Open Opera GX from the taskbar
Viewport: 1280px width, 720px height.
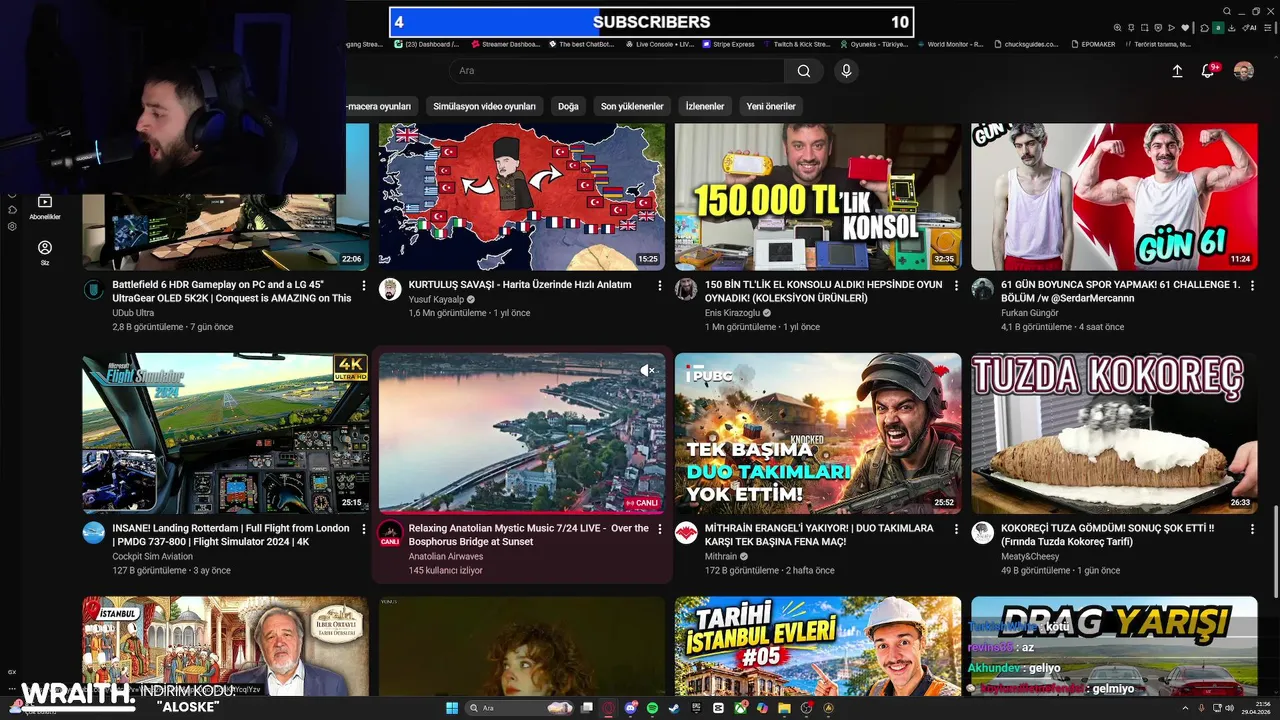pyautogui.click(x=609, y=708)
